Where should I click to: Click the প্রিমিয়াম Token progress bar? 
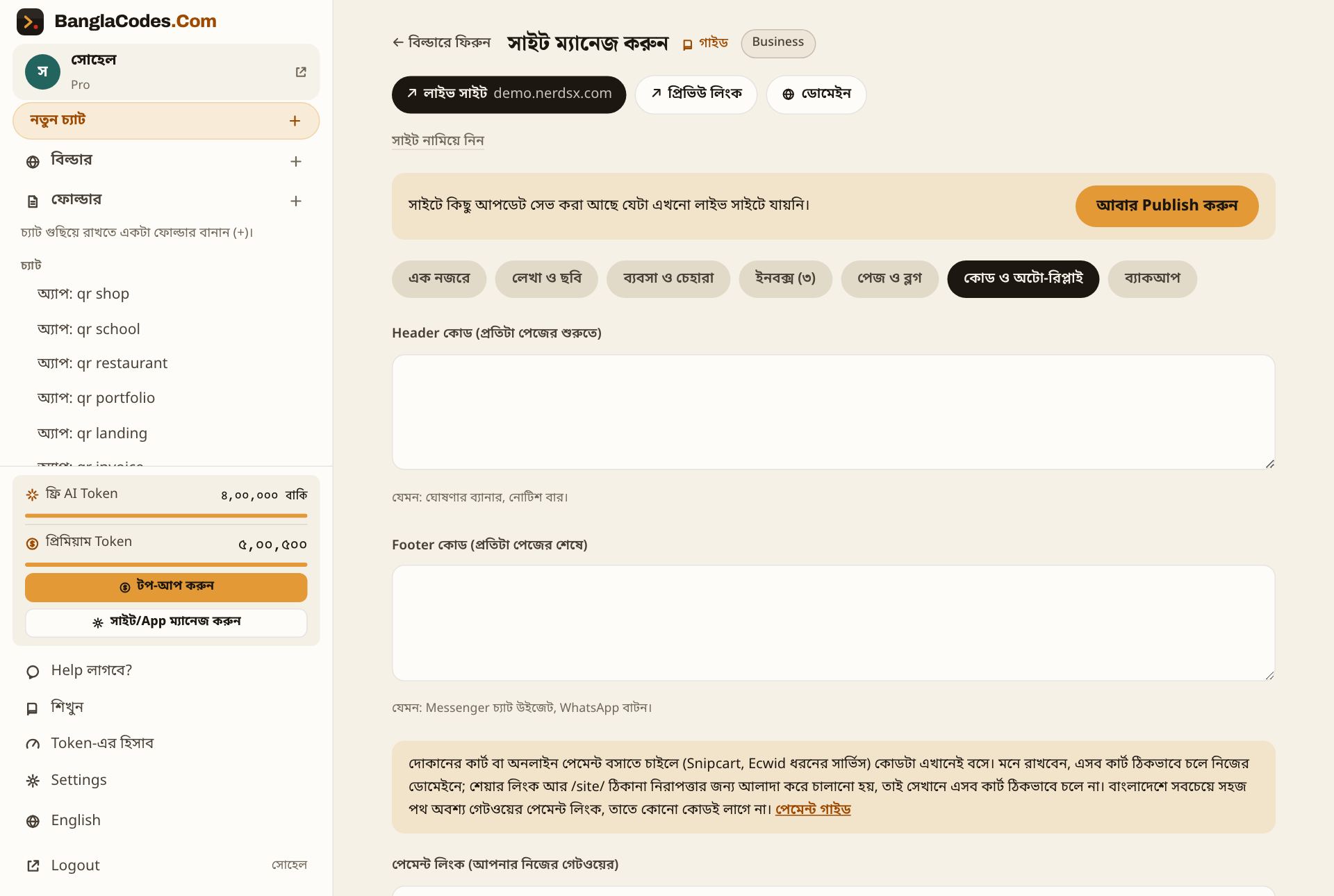tap(166, 564)
